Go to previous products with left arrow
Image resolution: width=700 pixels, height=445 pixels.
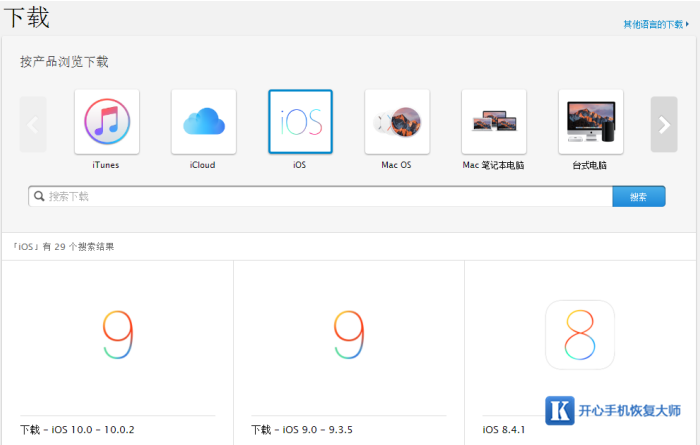[x=33, y=125]
